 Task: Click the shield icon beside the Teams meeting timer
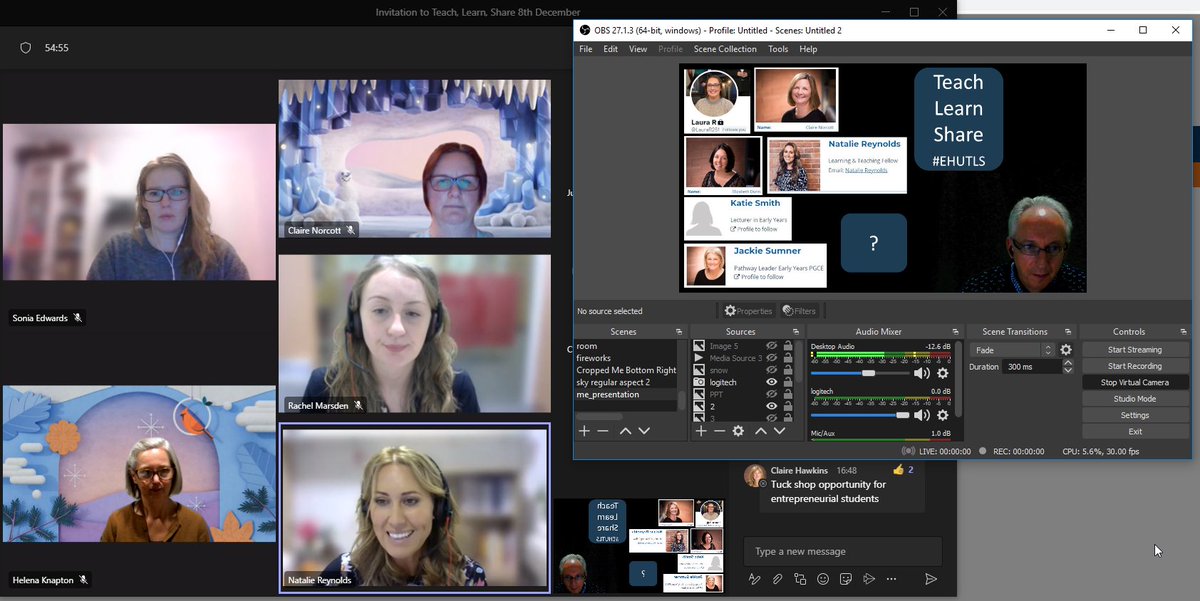pyautogui.click(x=26, y=48)
